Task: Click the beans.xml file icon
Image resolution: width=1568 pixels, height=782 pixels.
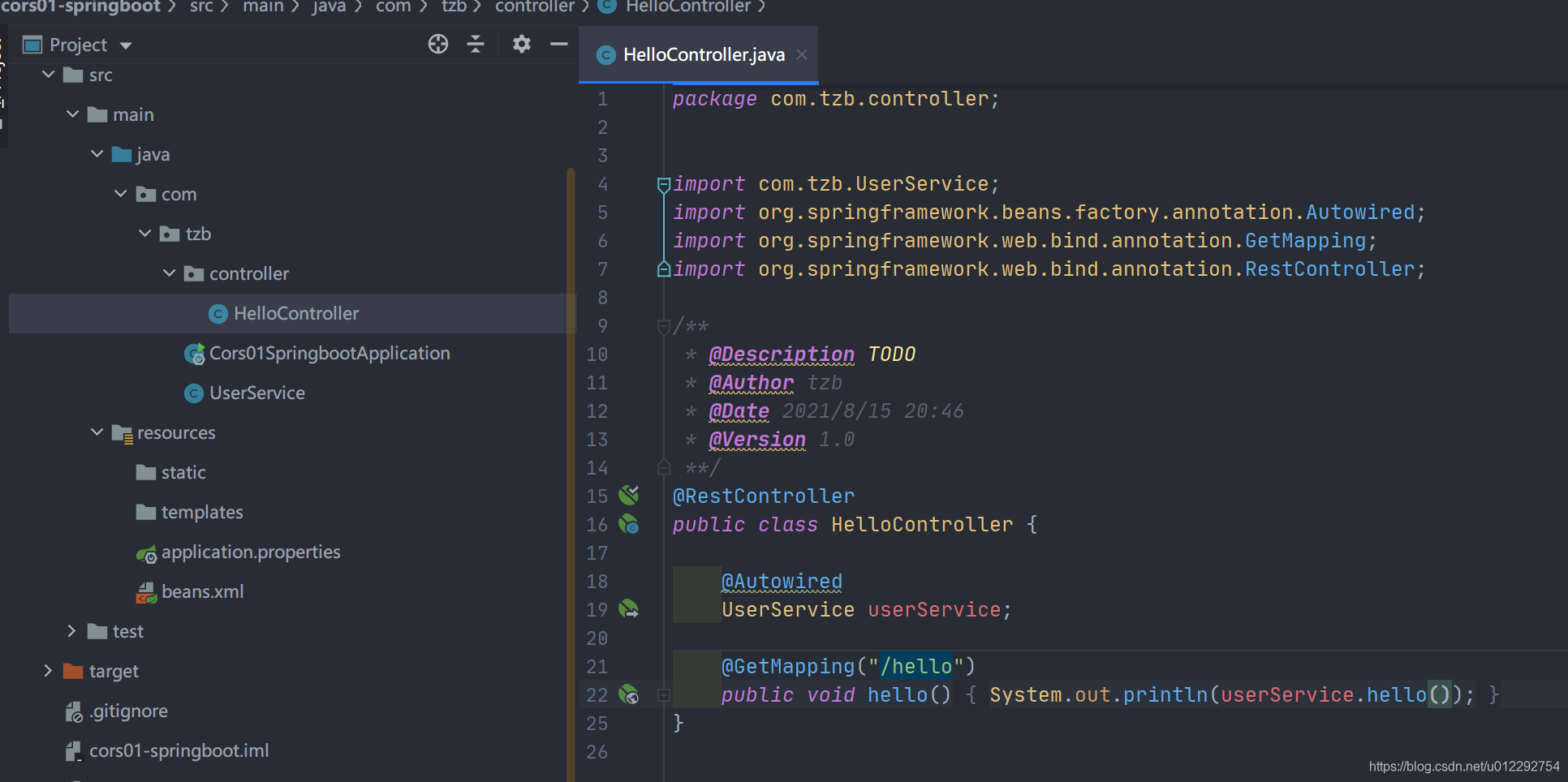Action: [146, 593]
